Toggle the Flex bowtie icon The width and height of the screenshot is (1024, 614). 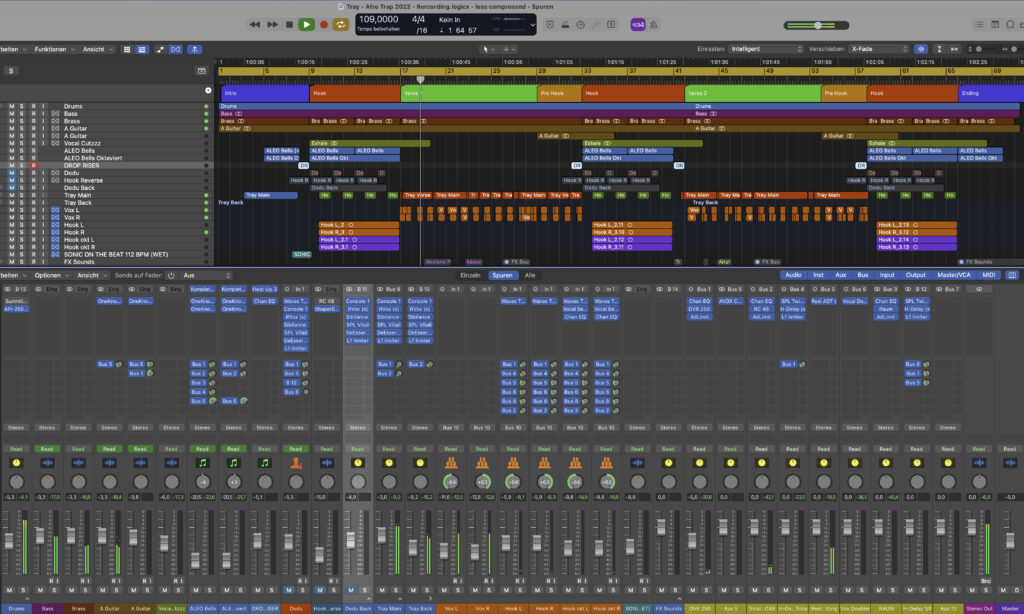pyautogui.click(x=176, y=50)
